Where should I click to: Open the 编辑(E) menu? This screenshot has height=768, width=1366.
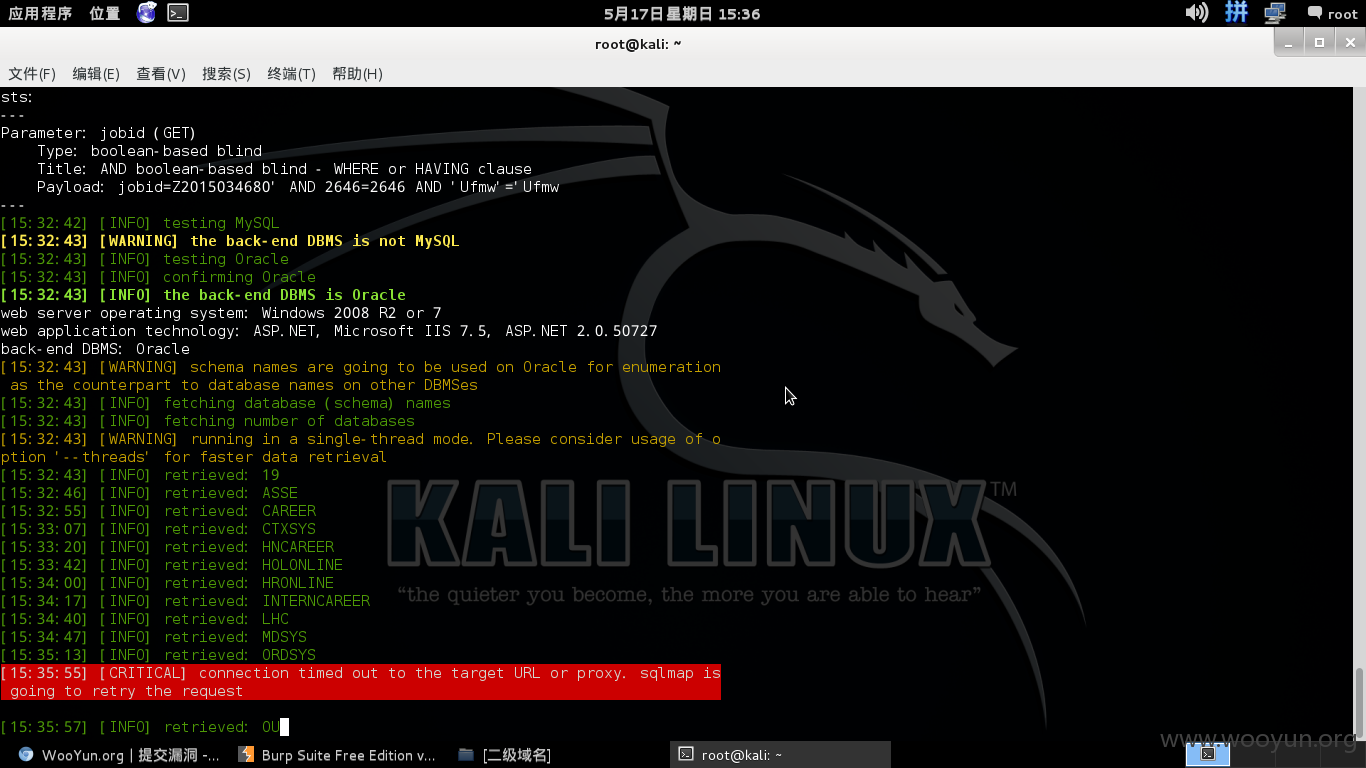click(x=96, y=74)
